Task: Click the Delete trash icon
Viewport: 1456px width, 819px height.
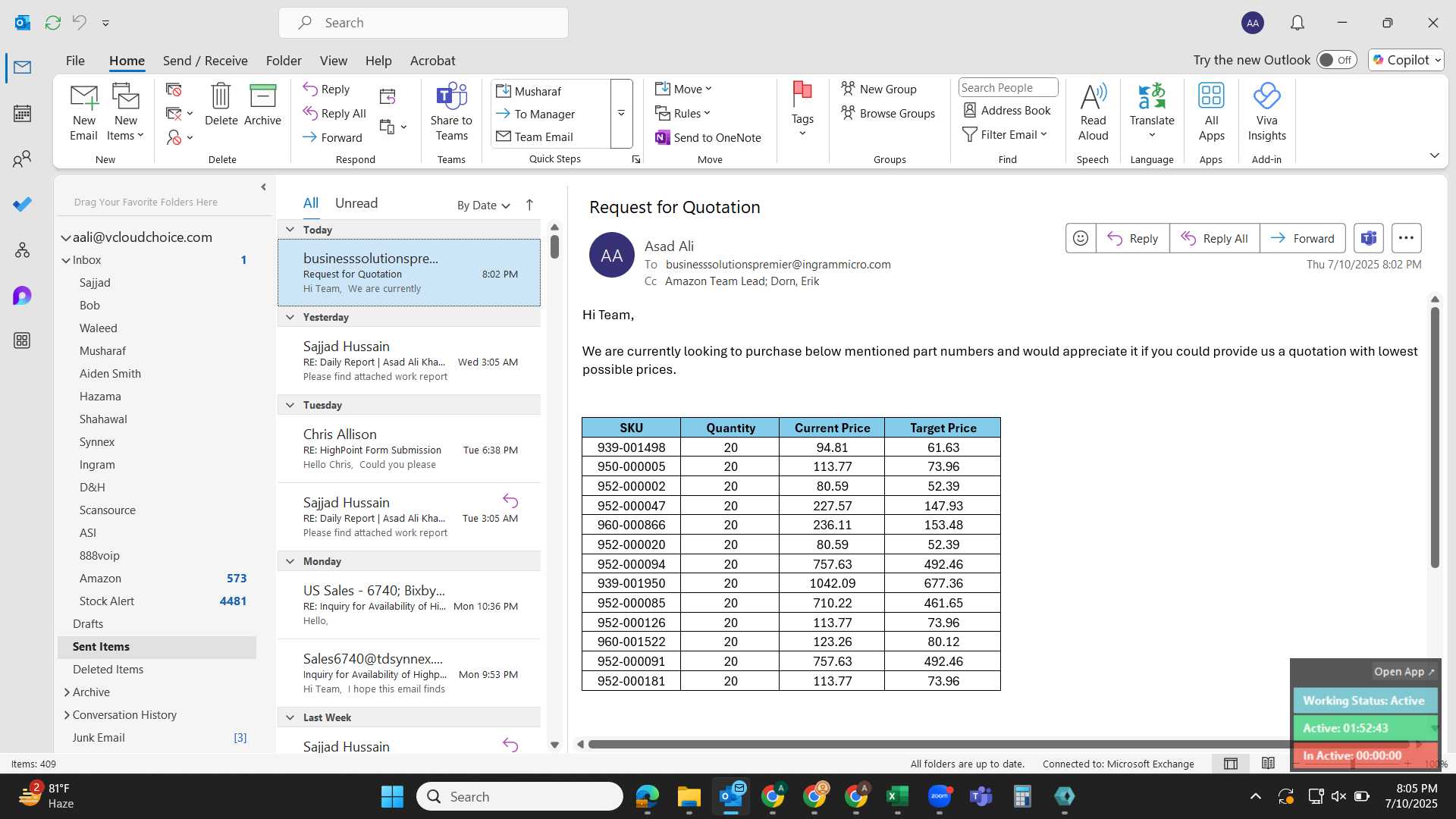Action: pos(221,105)
